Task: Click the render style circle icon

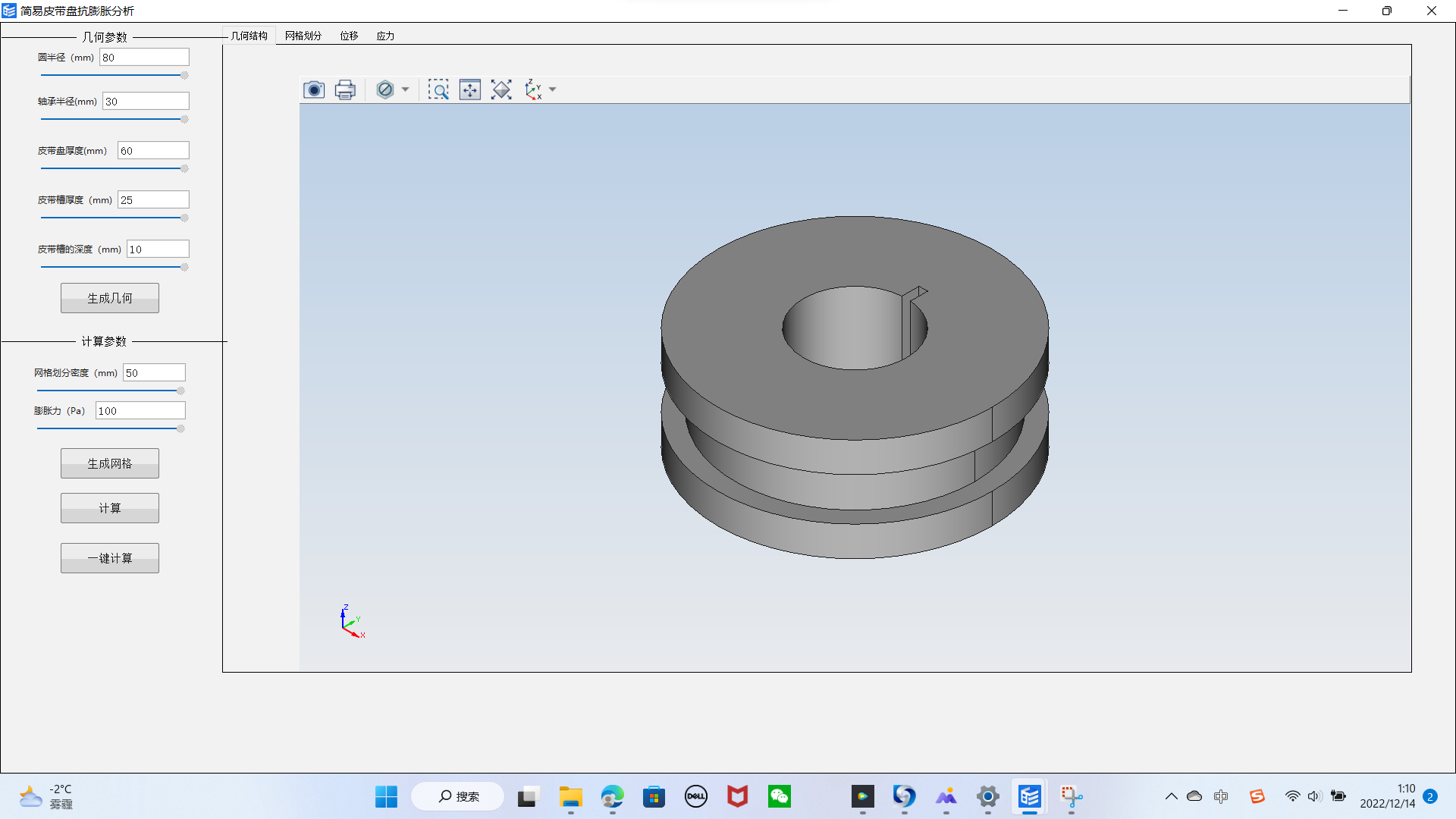Action: 385,89
